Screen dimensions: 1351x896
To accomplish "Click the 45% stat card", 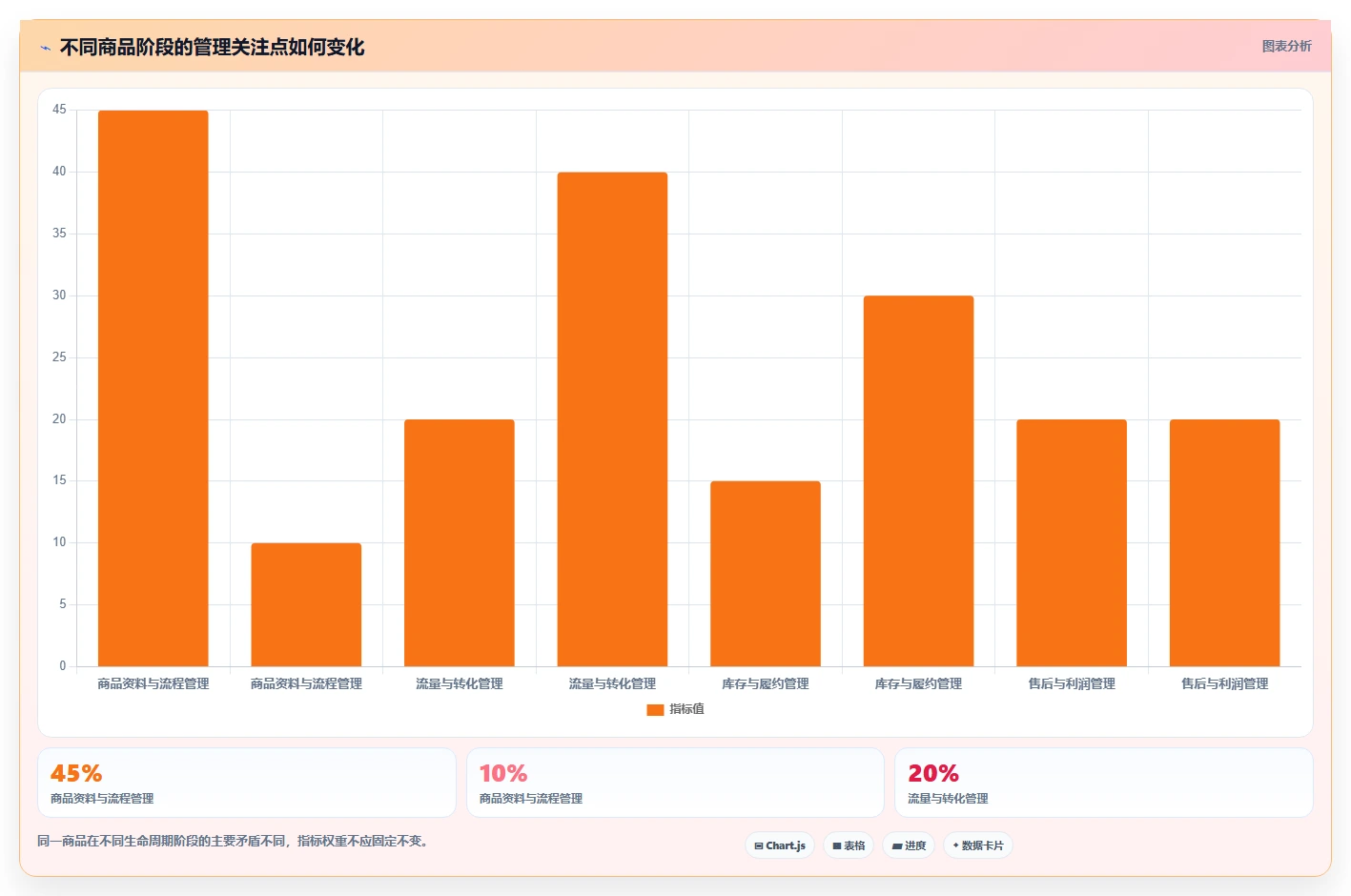I will point(247,783).
